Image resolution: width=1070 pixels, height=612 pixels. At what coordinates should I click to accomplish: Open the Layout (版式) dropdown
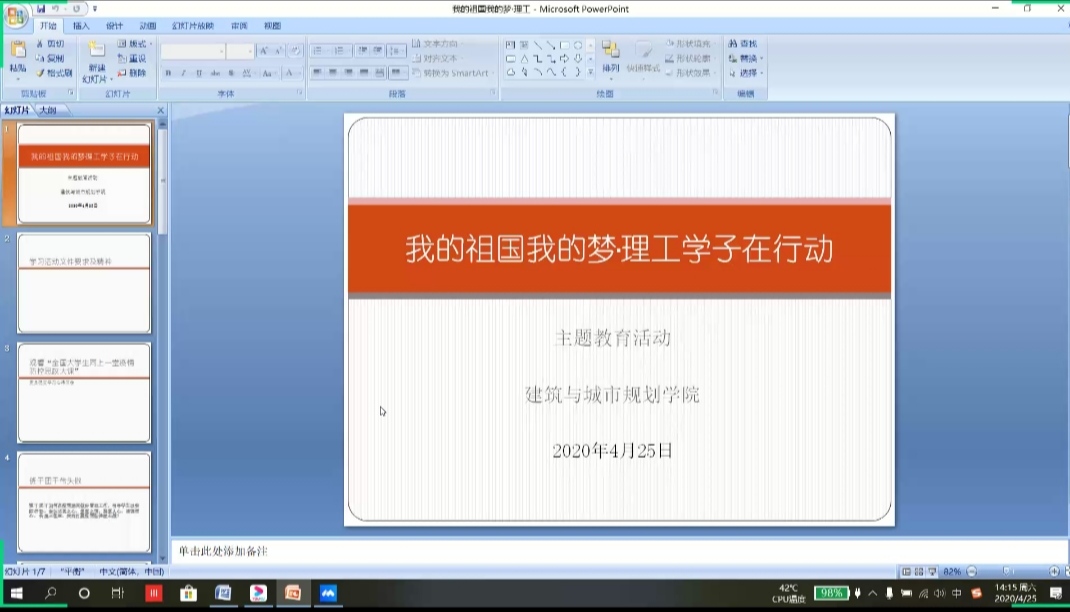point(133,44)
